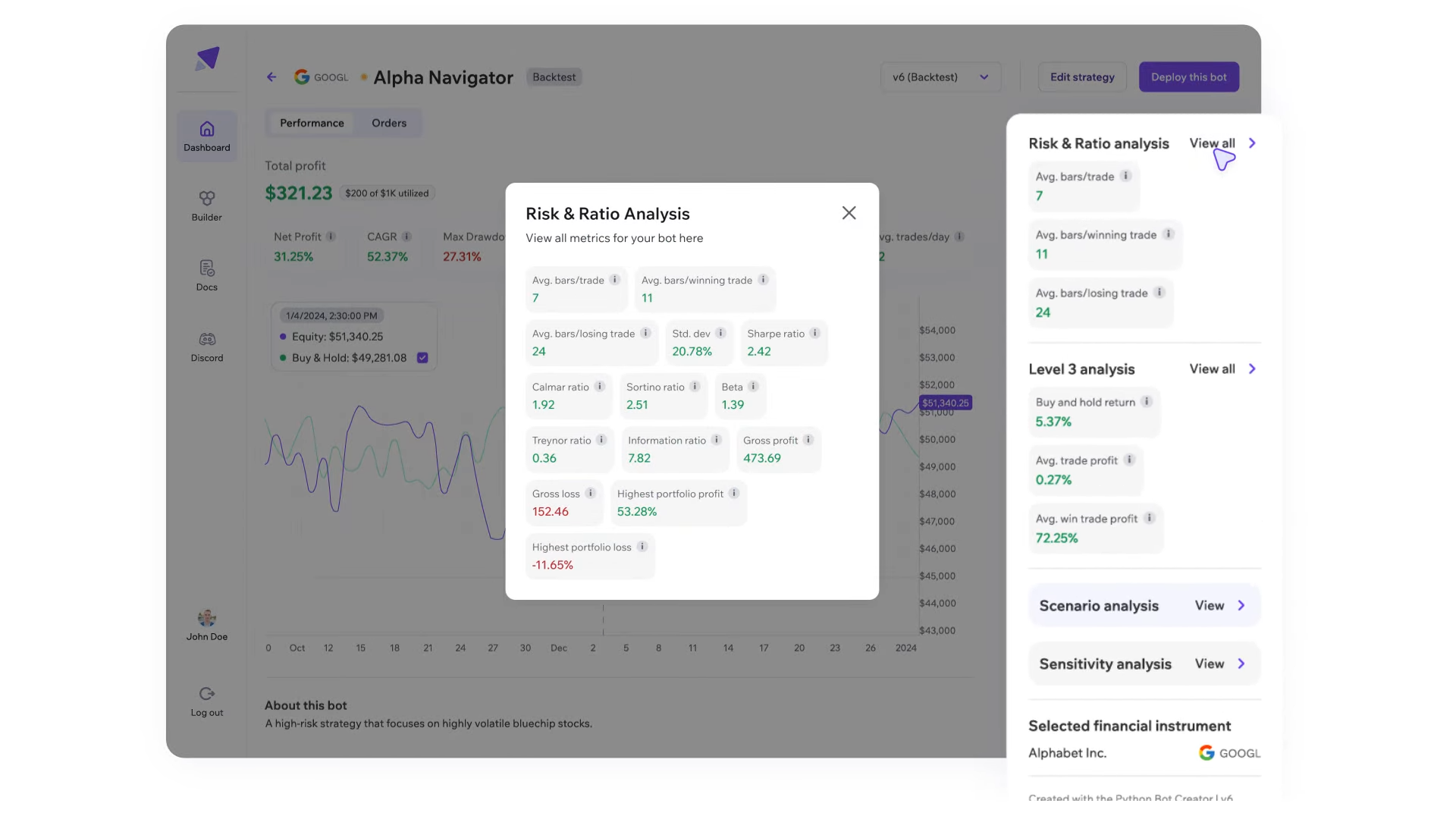Open the Builder sidebar icon
This screenshot has width=1456, height=819.
coord(207,199)
